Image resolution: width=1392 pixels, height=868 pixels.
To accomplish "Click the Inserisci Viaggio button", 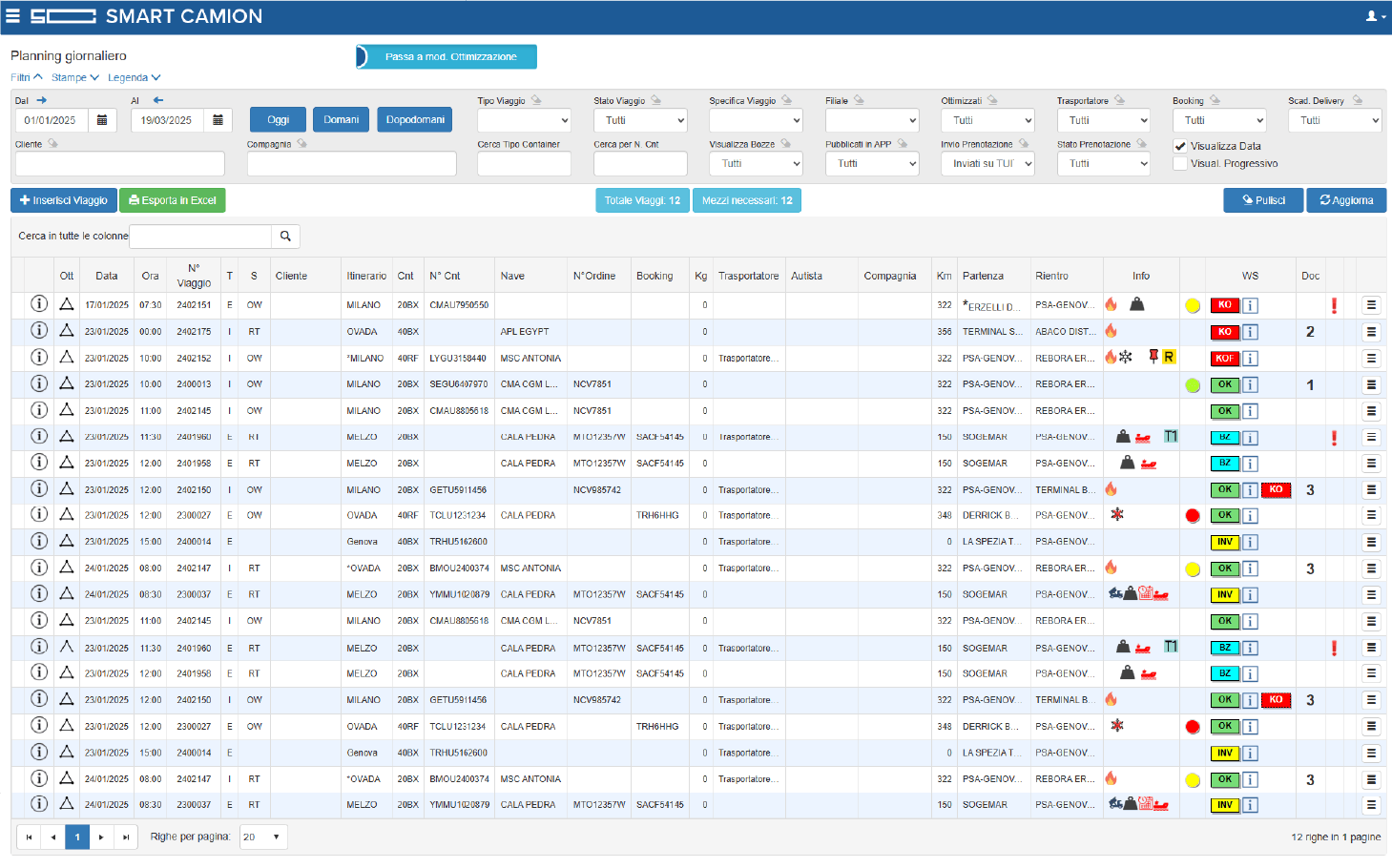I will tap(64, 200).
